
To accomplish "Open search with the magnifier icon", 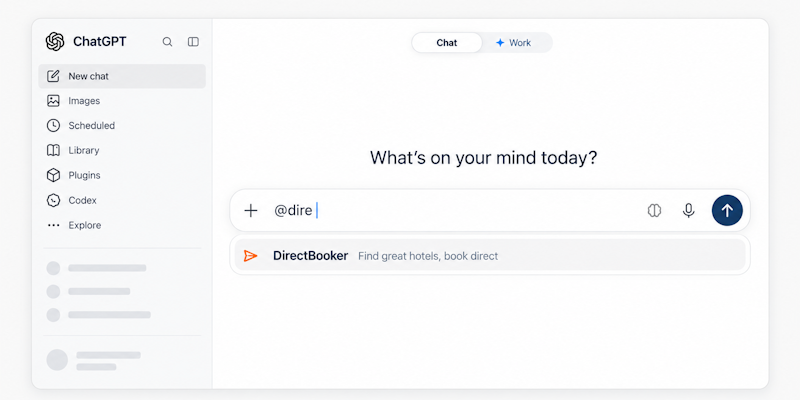I will [167, 42].
